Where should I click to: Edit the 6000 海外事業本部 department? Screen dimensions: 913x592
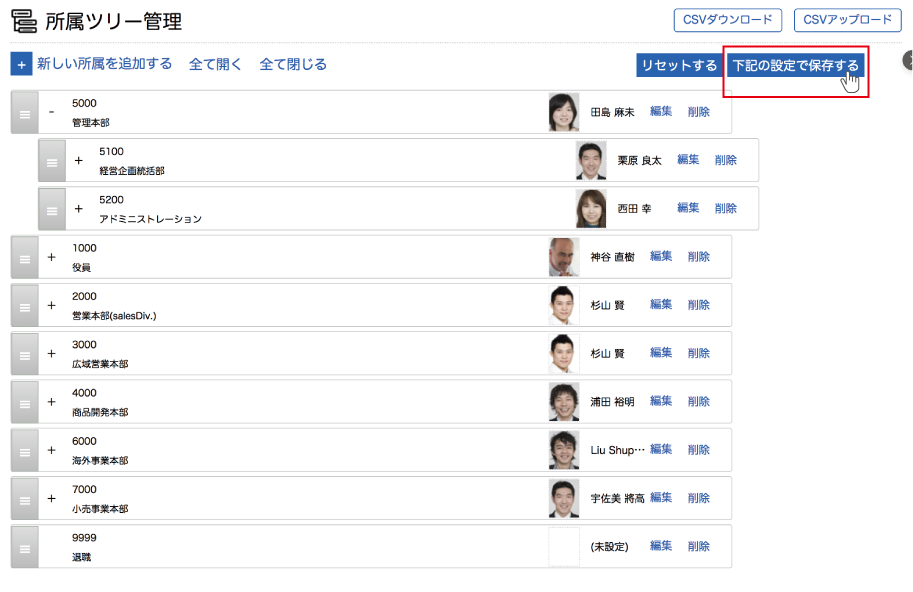tap(661, 449)
